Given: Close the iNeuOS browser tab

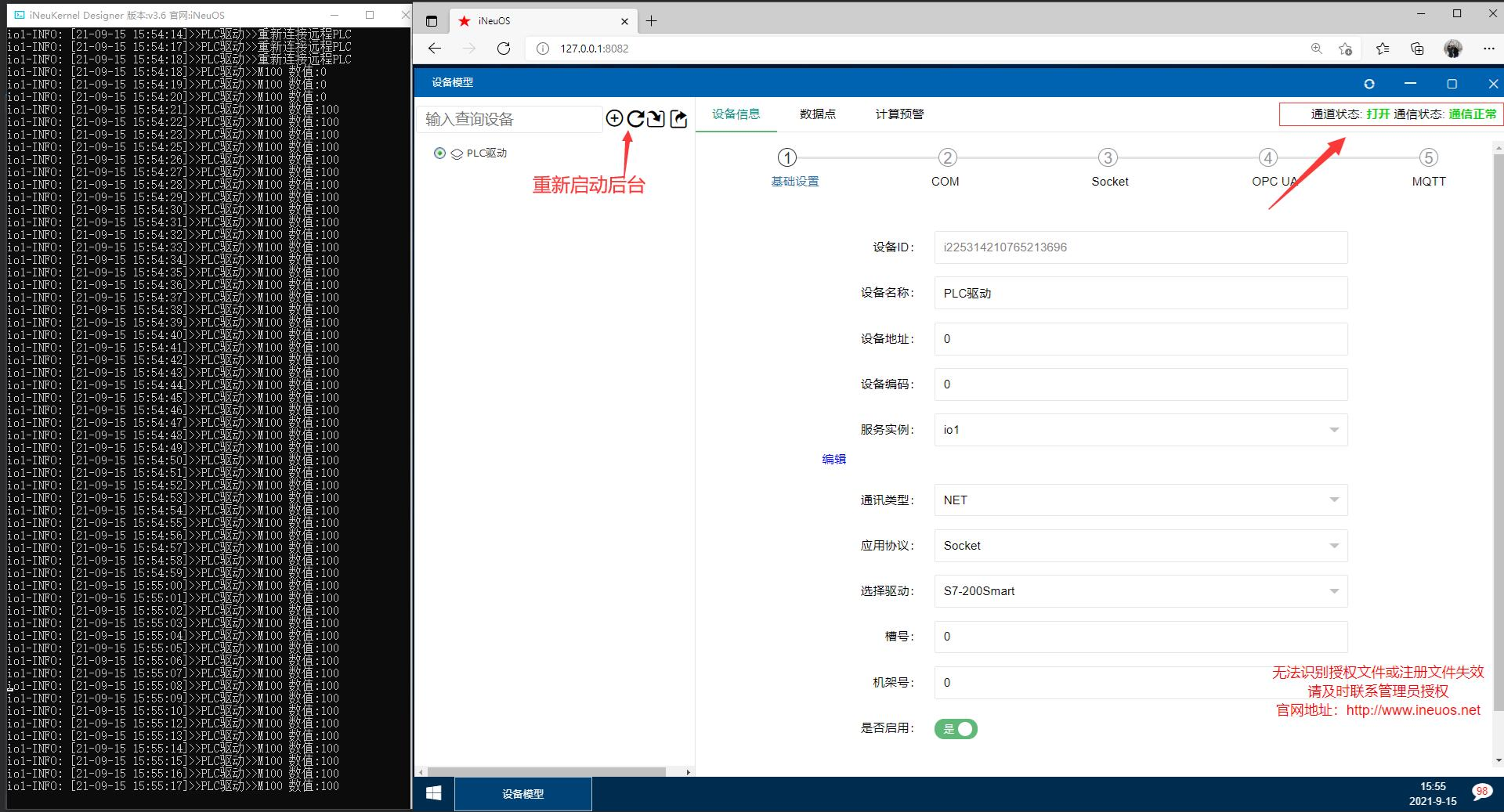Looking at the screenshot, I should [x=625, y=21].
